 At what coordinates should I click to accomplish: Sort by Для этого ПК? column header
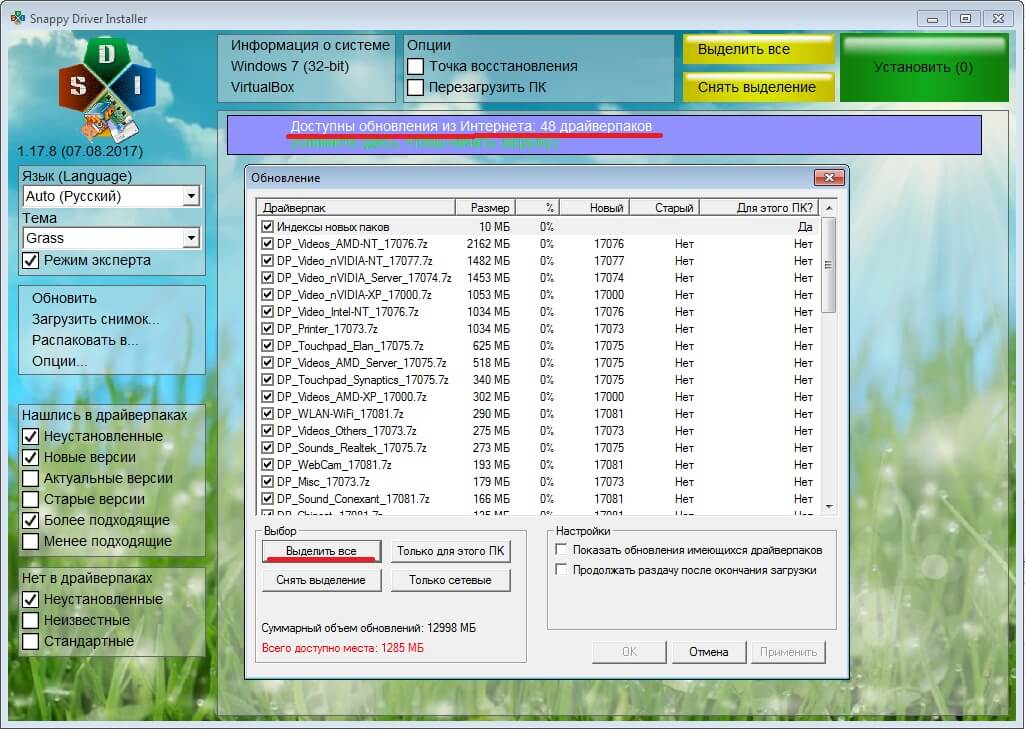point(759,208)
